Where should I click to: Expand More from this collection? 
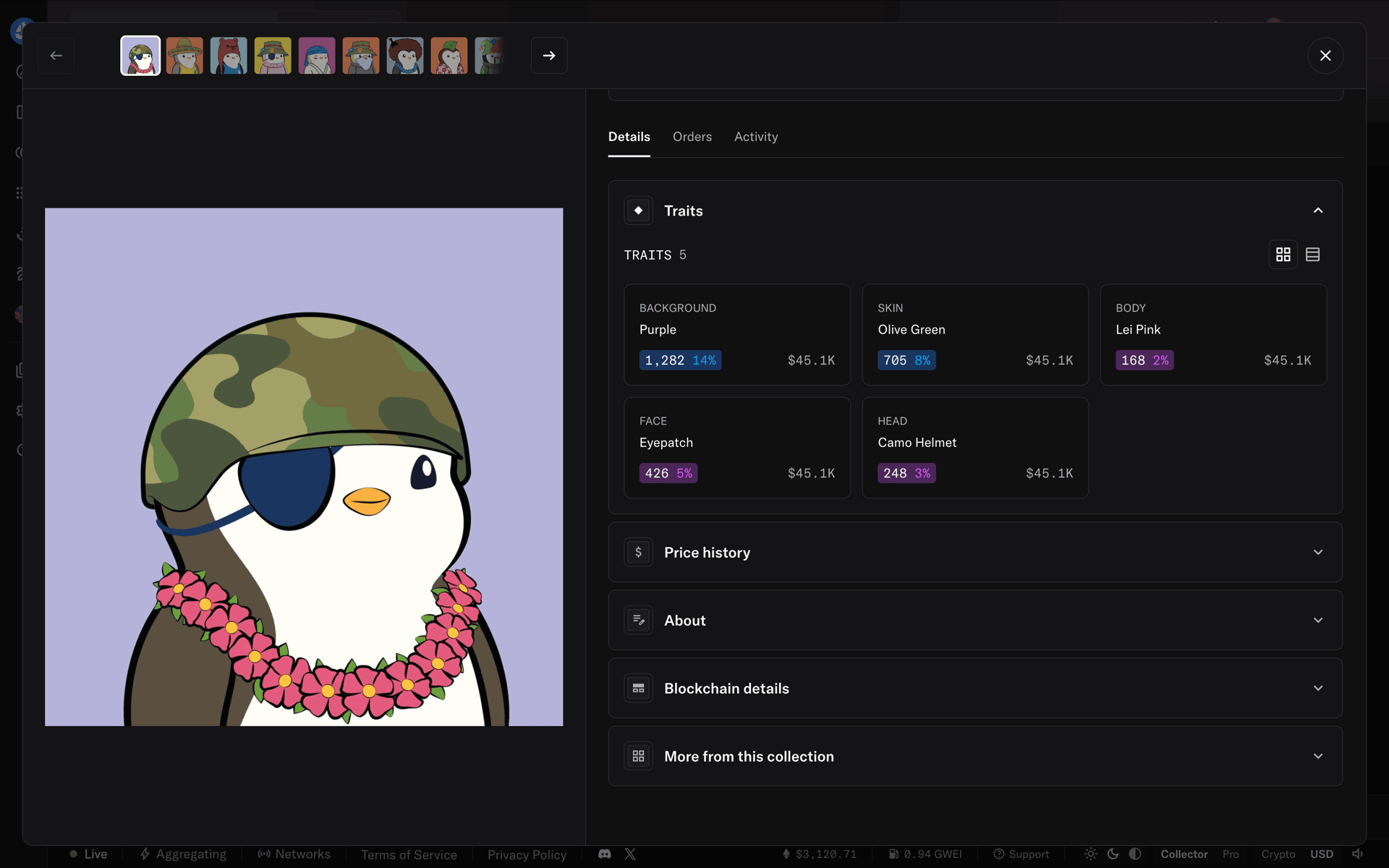pos(975,757)
